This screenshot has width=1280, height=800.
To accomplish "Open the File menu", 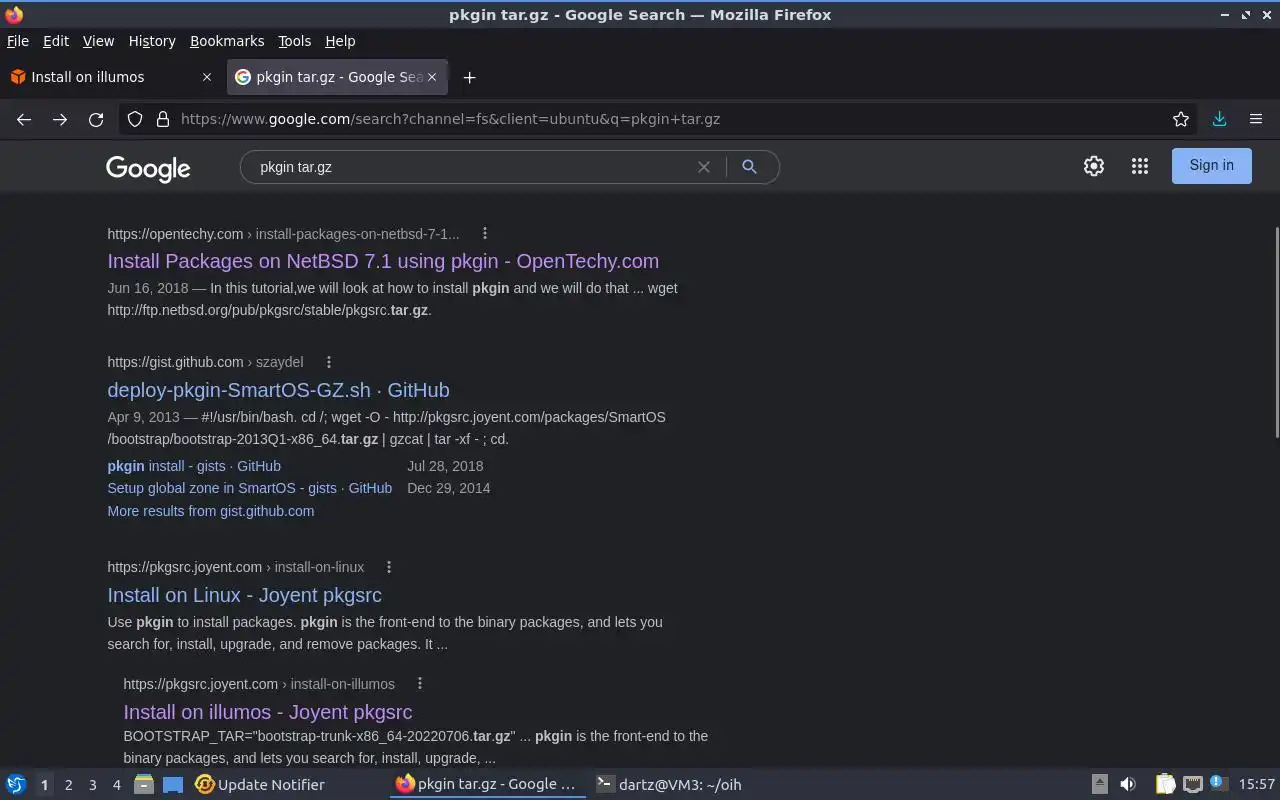I will (x=18, y=41).
